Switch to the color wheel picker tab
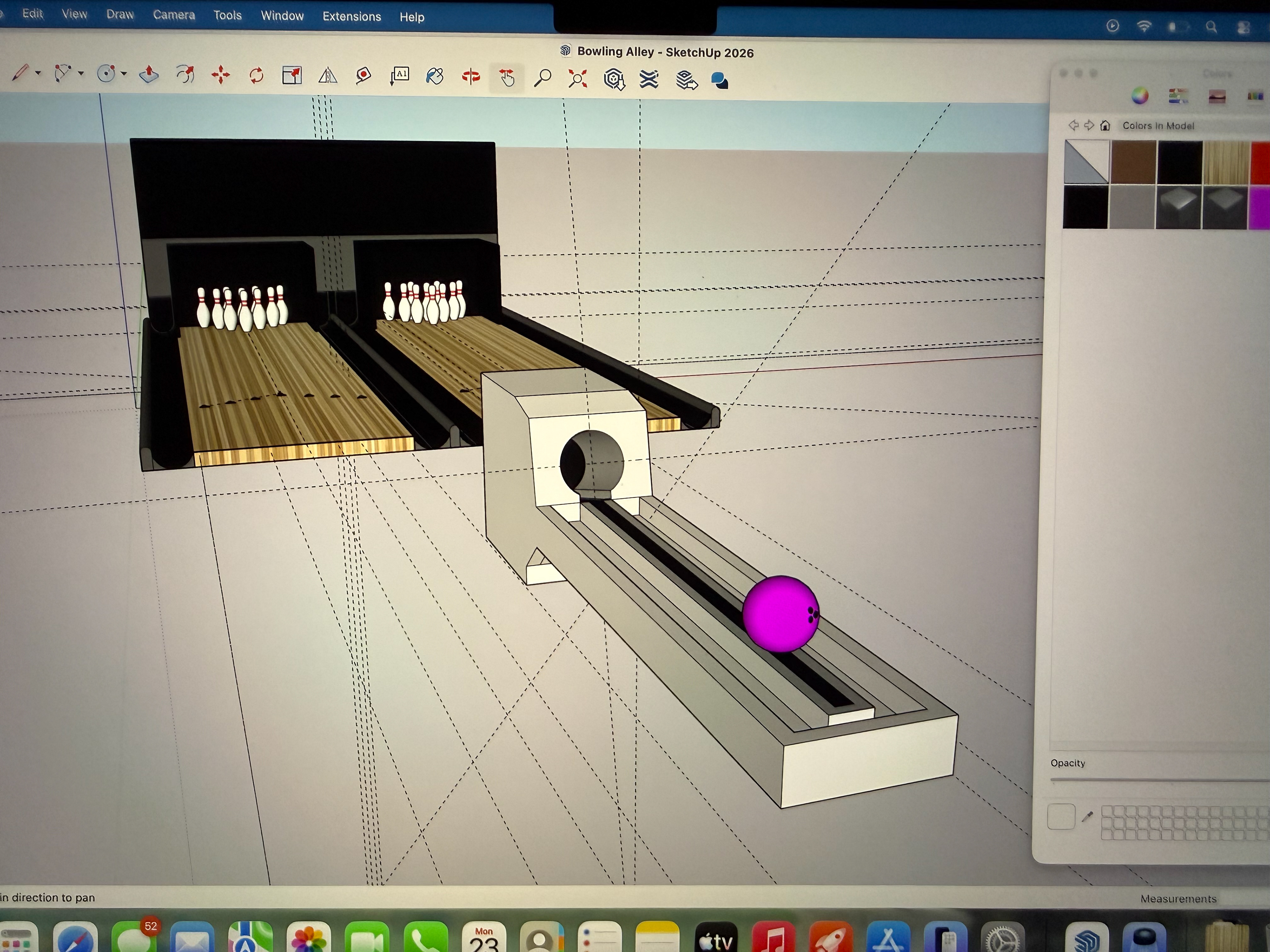The image size is (1270, 952). pos(1140,96)
